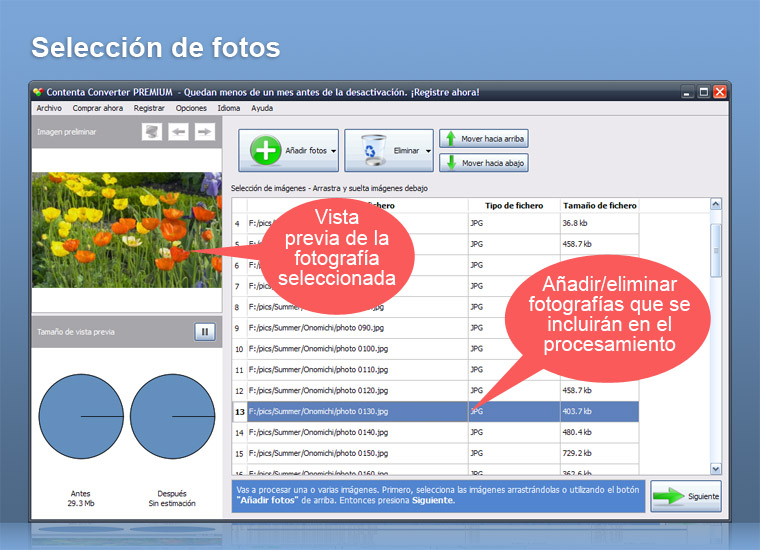Screen dimensions: 760x550
Task: Expand the Eliminar dropdown arrow
Action: tap(428, 151)
